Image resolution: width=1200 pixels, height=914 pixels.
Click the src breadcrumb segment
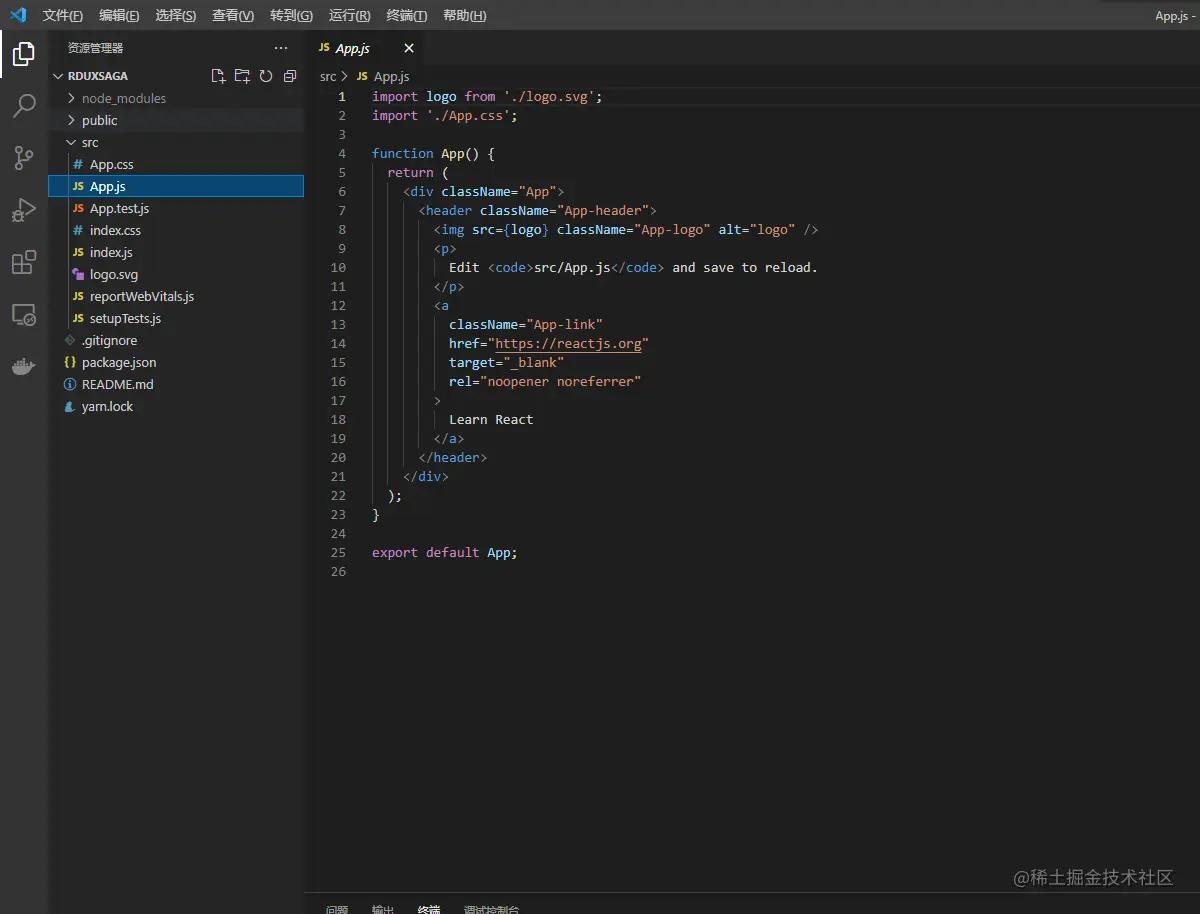328,76
